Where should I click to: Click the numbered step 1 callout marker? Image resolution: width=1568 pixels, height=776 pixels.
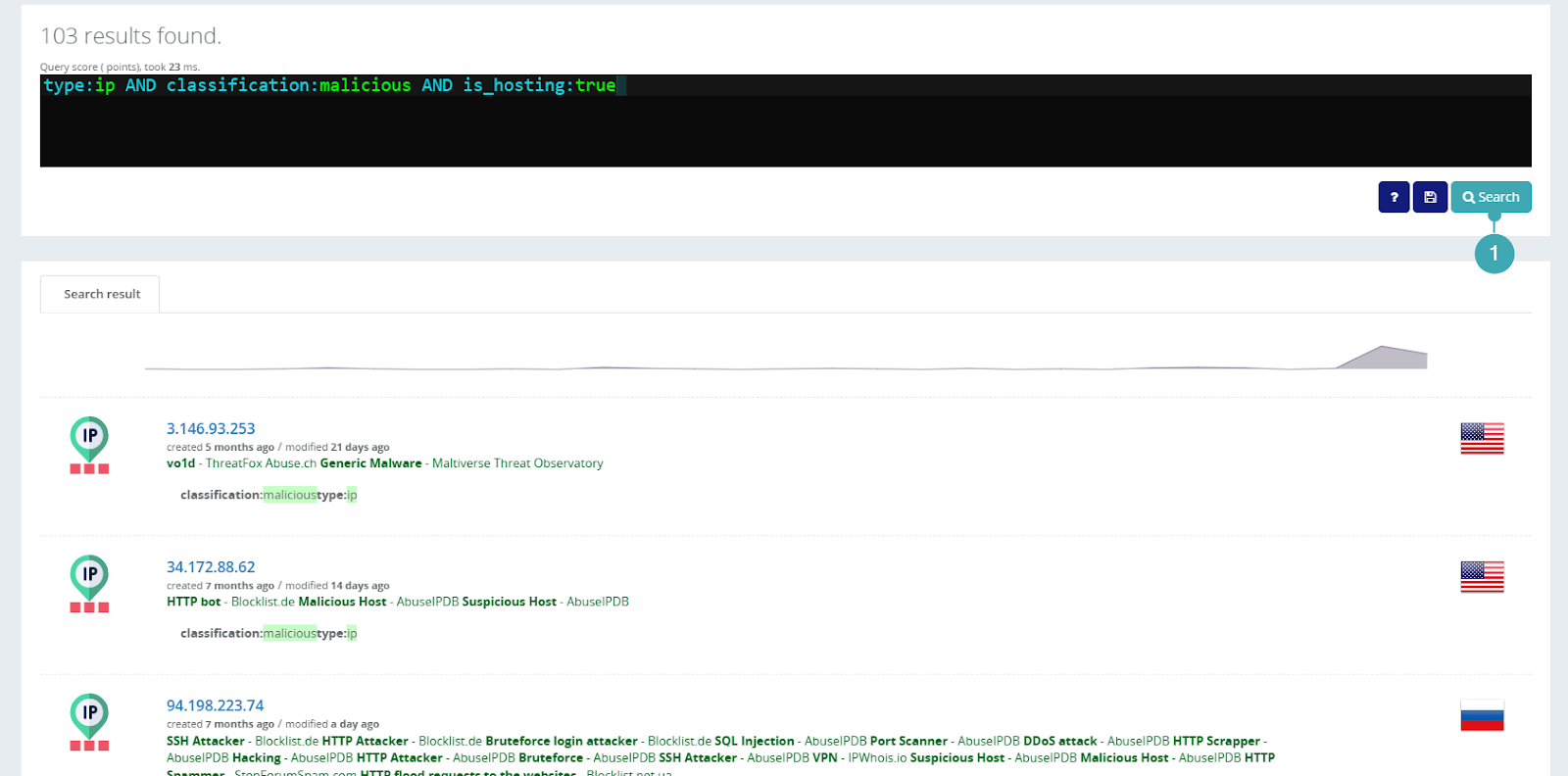pyautogui.click(x=1494, y=254)
